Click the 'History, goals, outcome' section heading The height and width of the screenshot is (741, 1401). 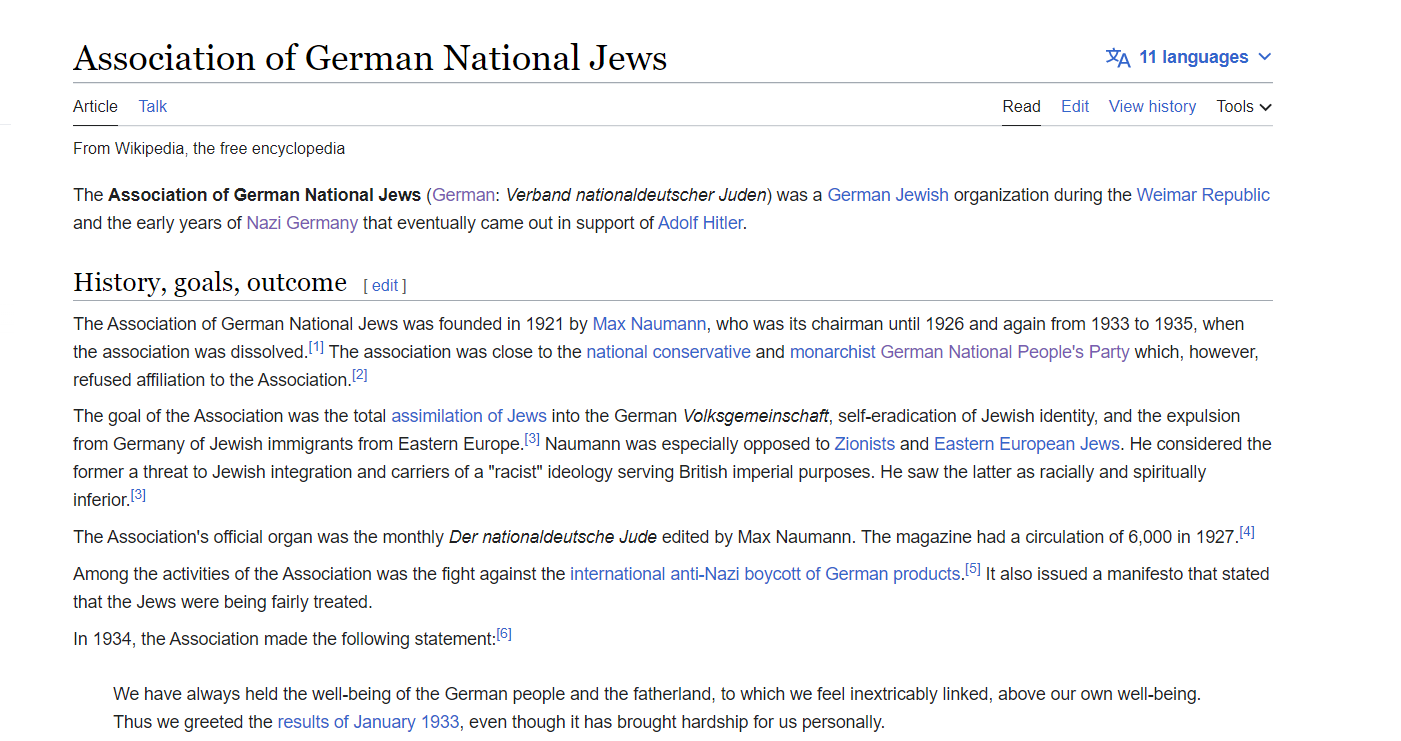pos(210,283)
